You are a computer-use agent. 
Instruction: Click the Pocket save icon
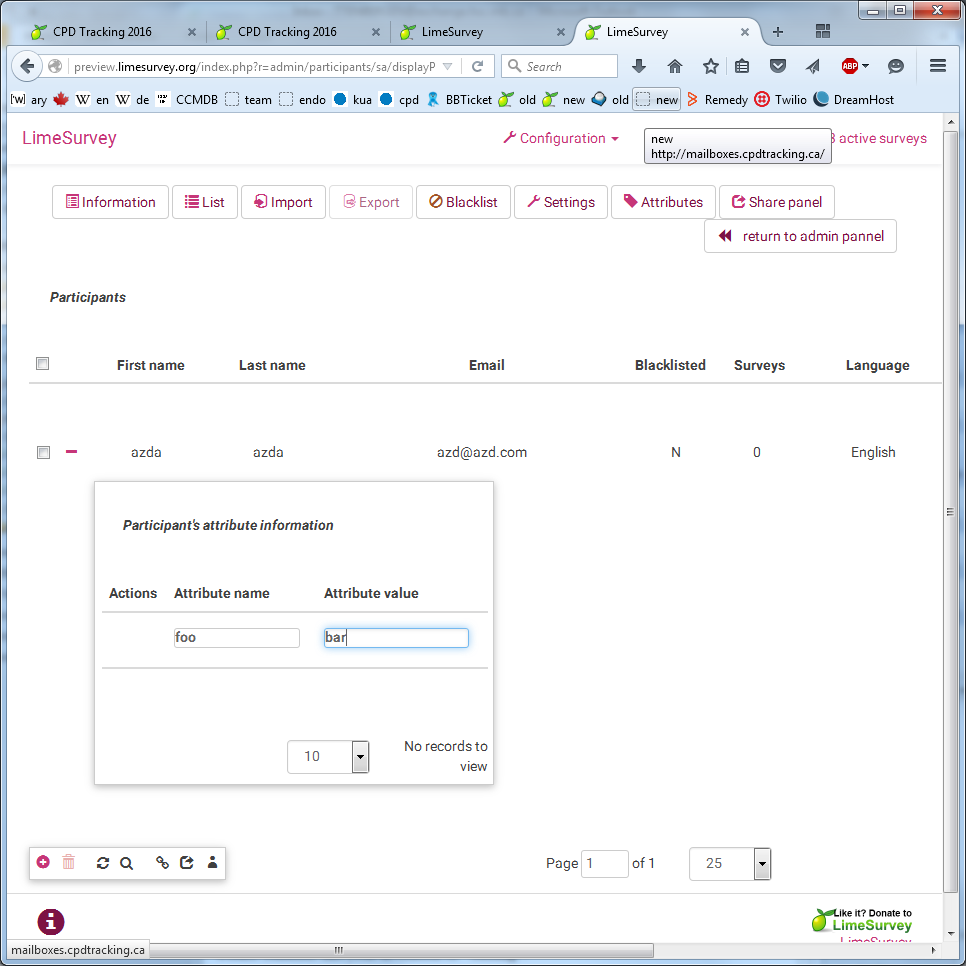coord(778,66)
